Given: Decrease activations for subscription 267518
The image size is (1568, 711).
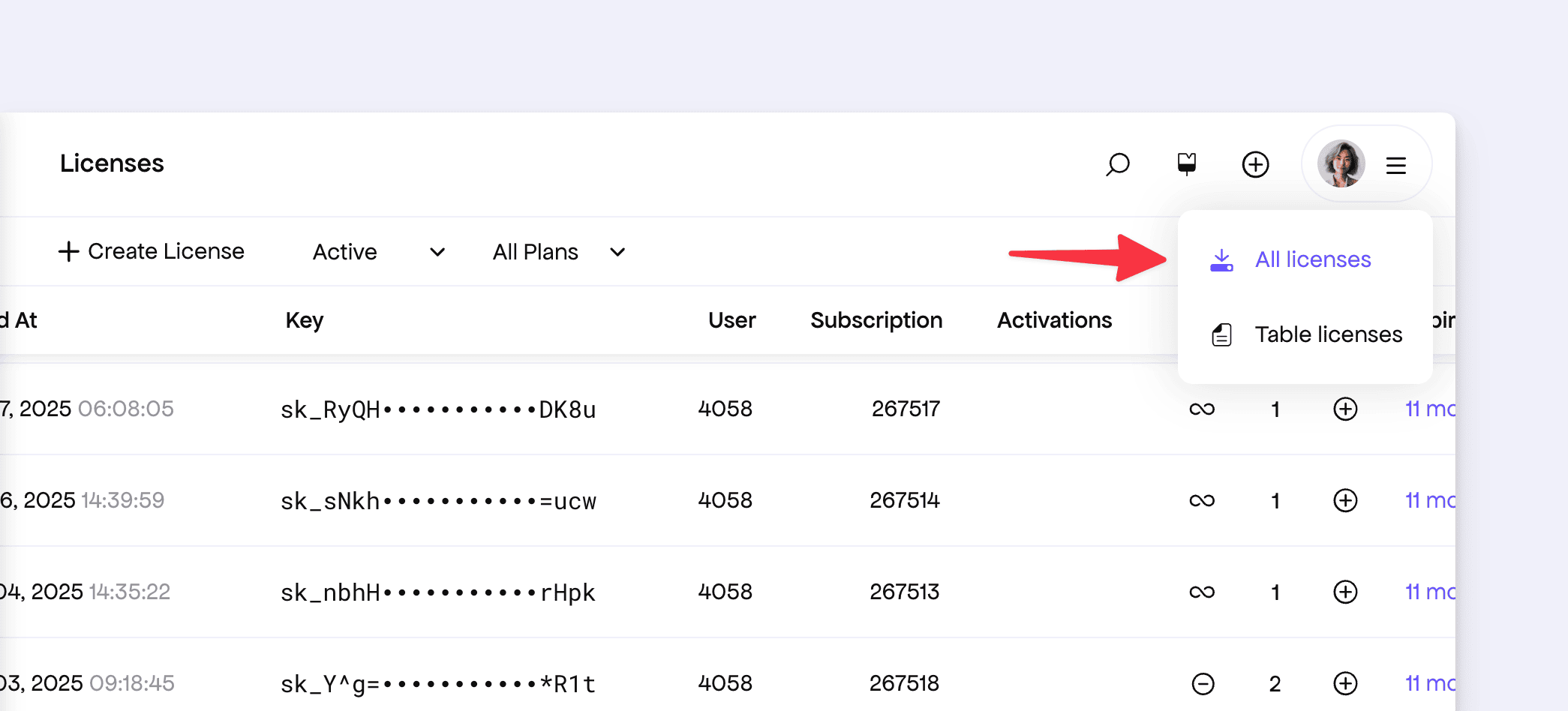Looking at the screenshot, I should click(x=1203, y=683).
